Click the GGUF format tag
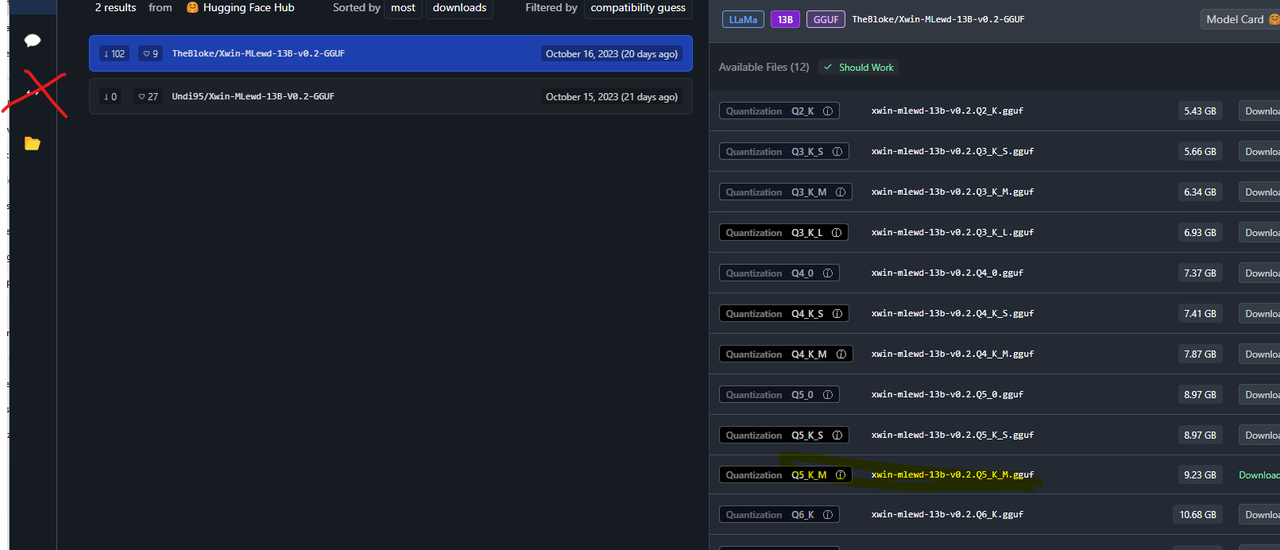 pyautogui.click(x=825, y=19)
